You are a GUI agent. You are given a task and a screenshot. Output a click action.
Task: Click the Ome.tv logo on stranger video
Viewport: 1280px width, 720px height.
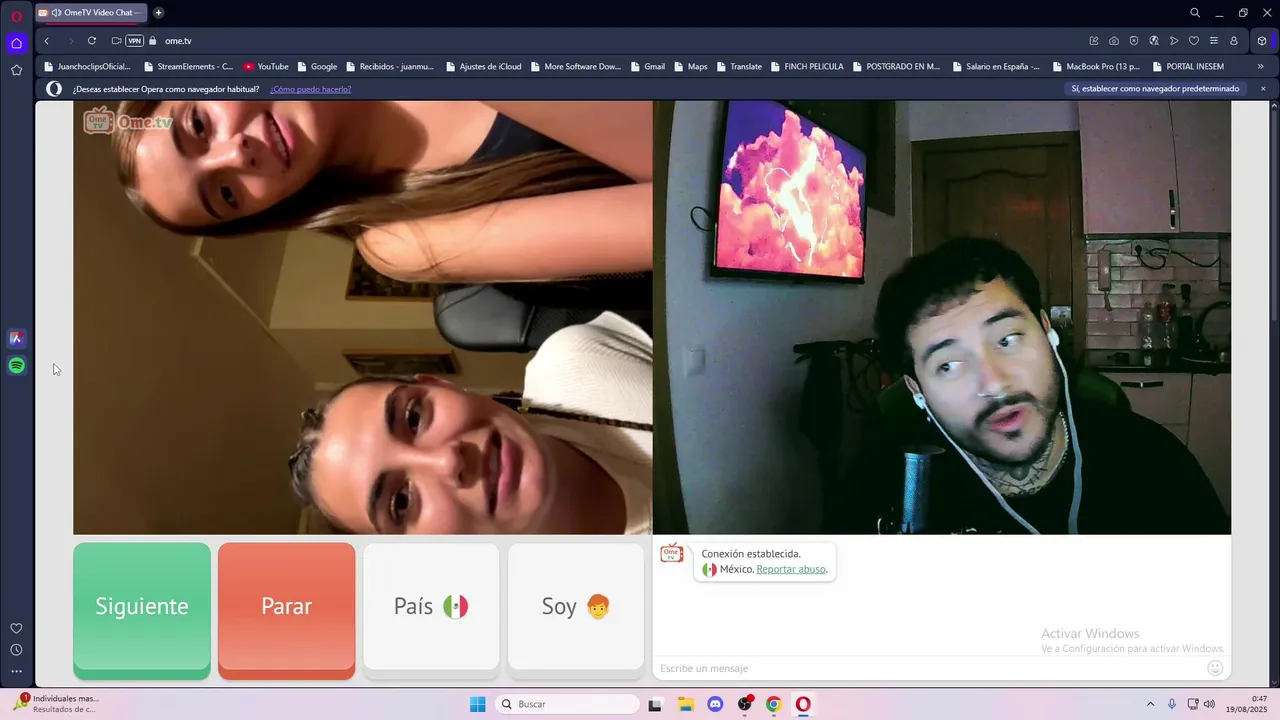[128, 121]
